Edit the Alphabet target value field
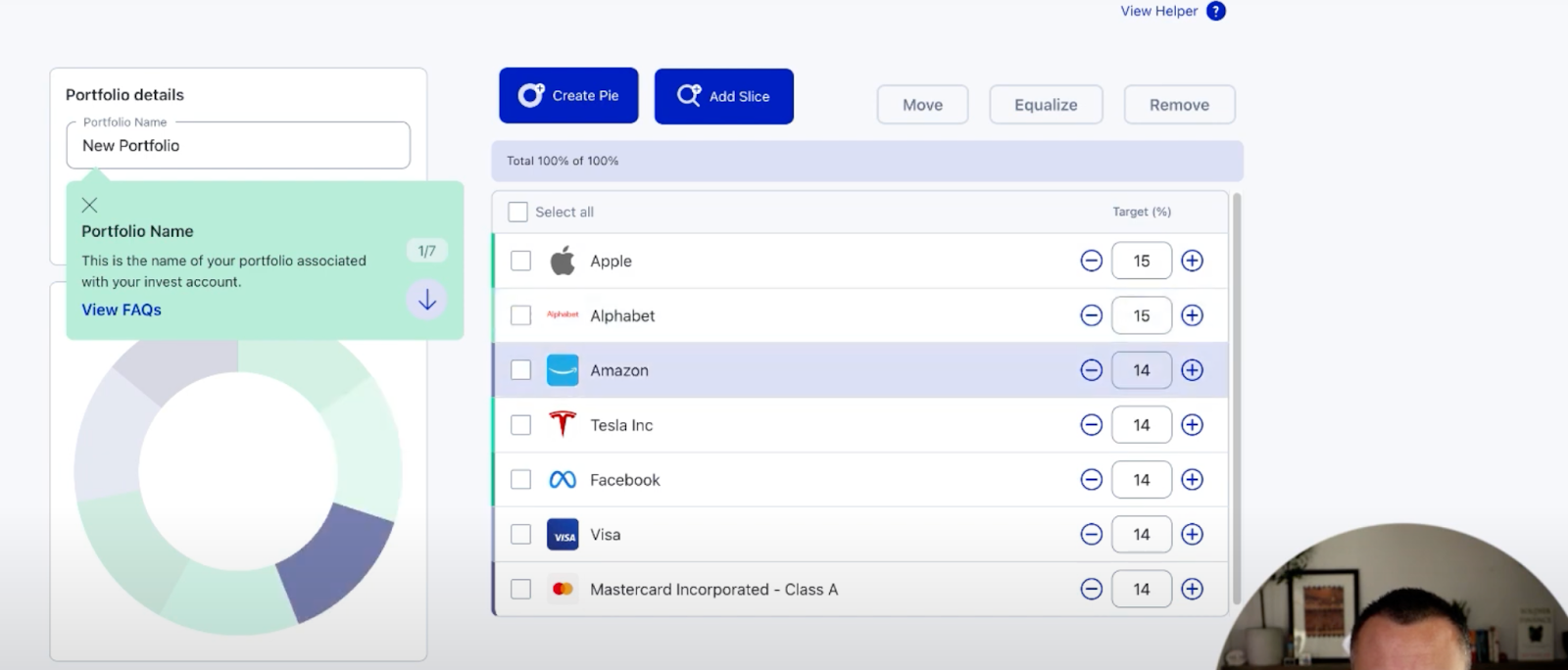 tap(1142, 315)
